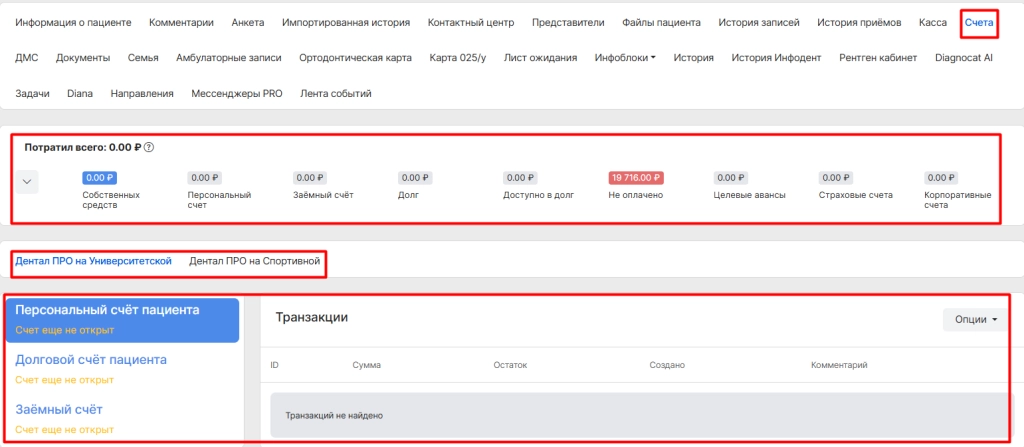Screen dimensions: 1024x447
Task: Select Дентал ПРО на Спортивной clinic
Action: [255, 261]
